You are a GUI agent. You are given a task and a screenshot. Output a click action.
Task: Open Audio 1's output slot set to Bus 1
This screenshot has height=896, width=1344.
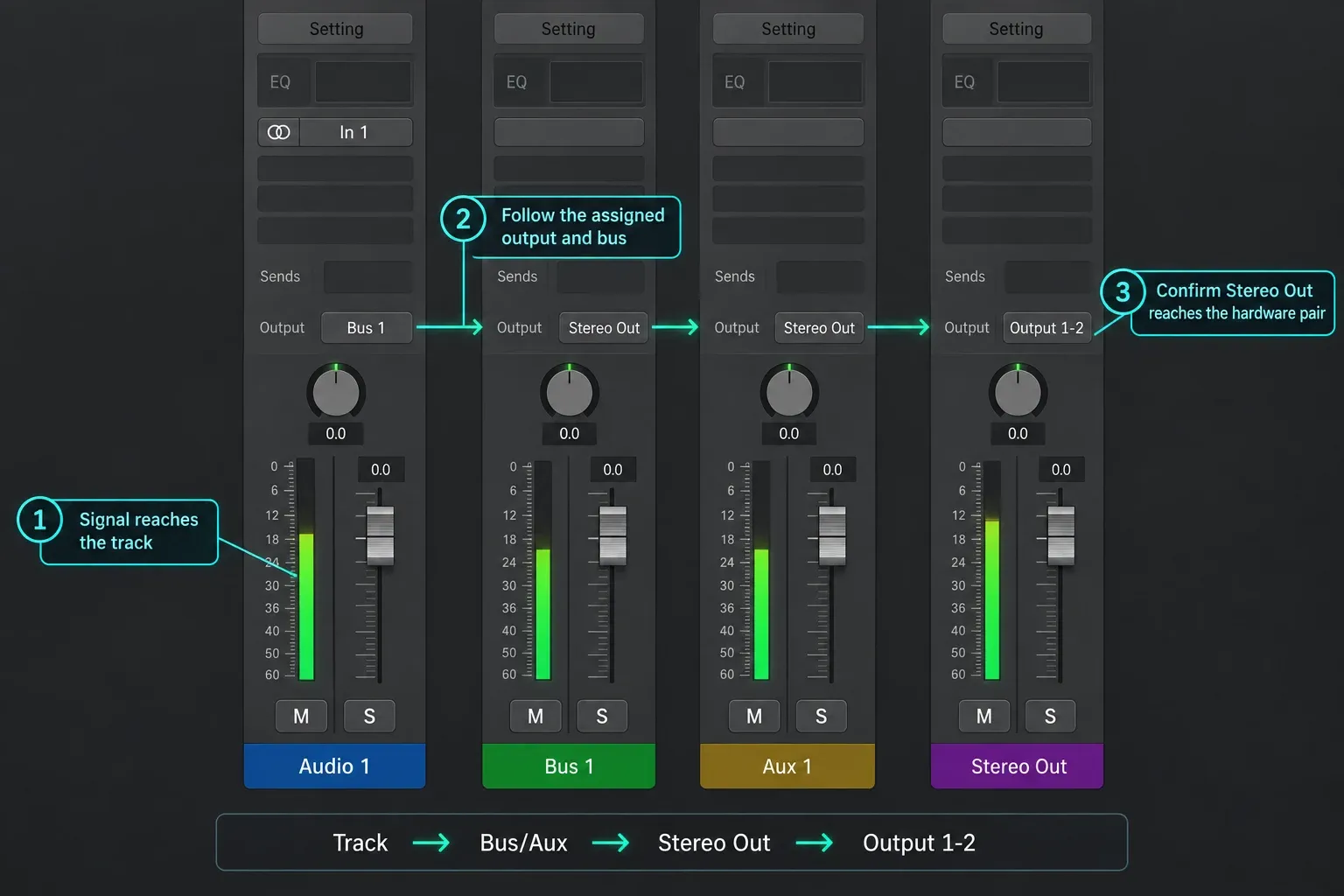pos(367,328)
